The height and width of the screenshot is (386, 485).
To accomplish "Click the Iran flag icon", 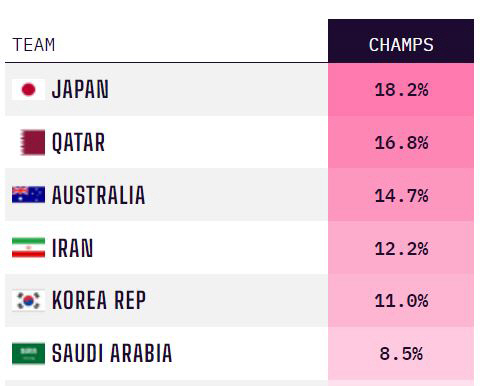I will point(28,248).
